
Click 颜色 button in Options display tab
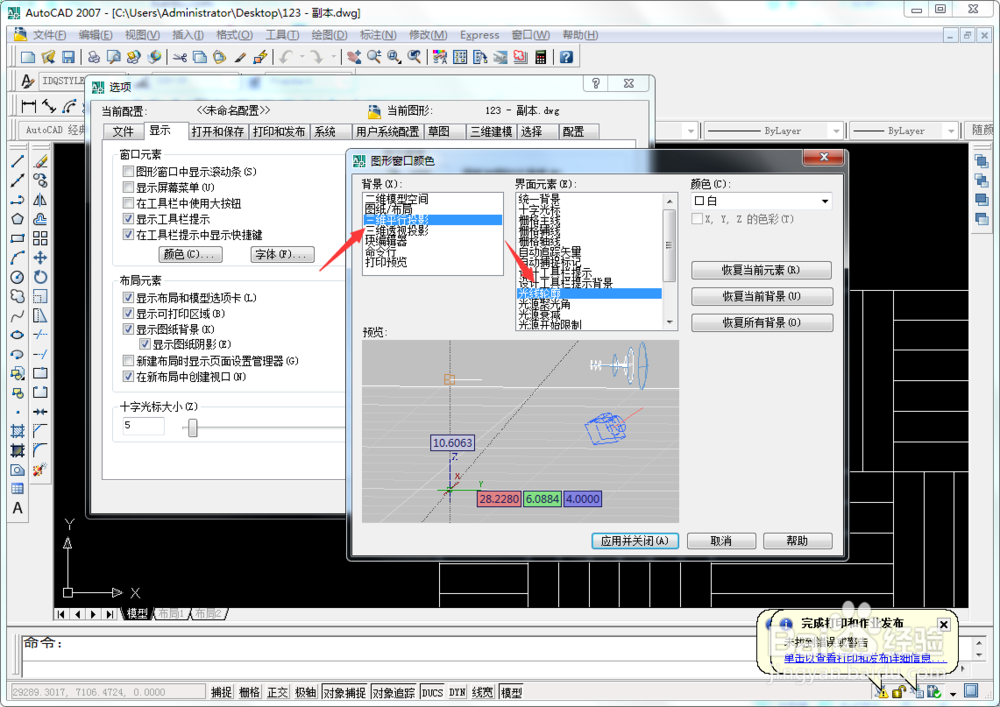click(189, 254)
